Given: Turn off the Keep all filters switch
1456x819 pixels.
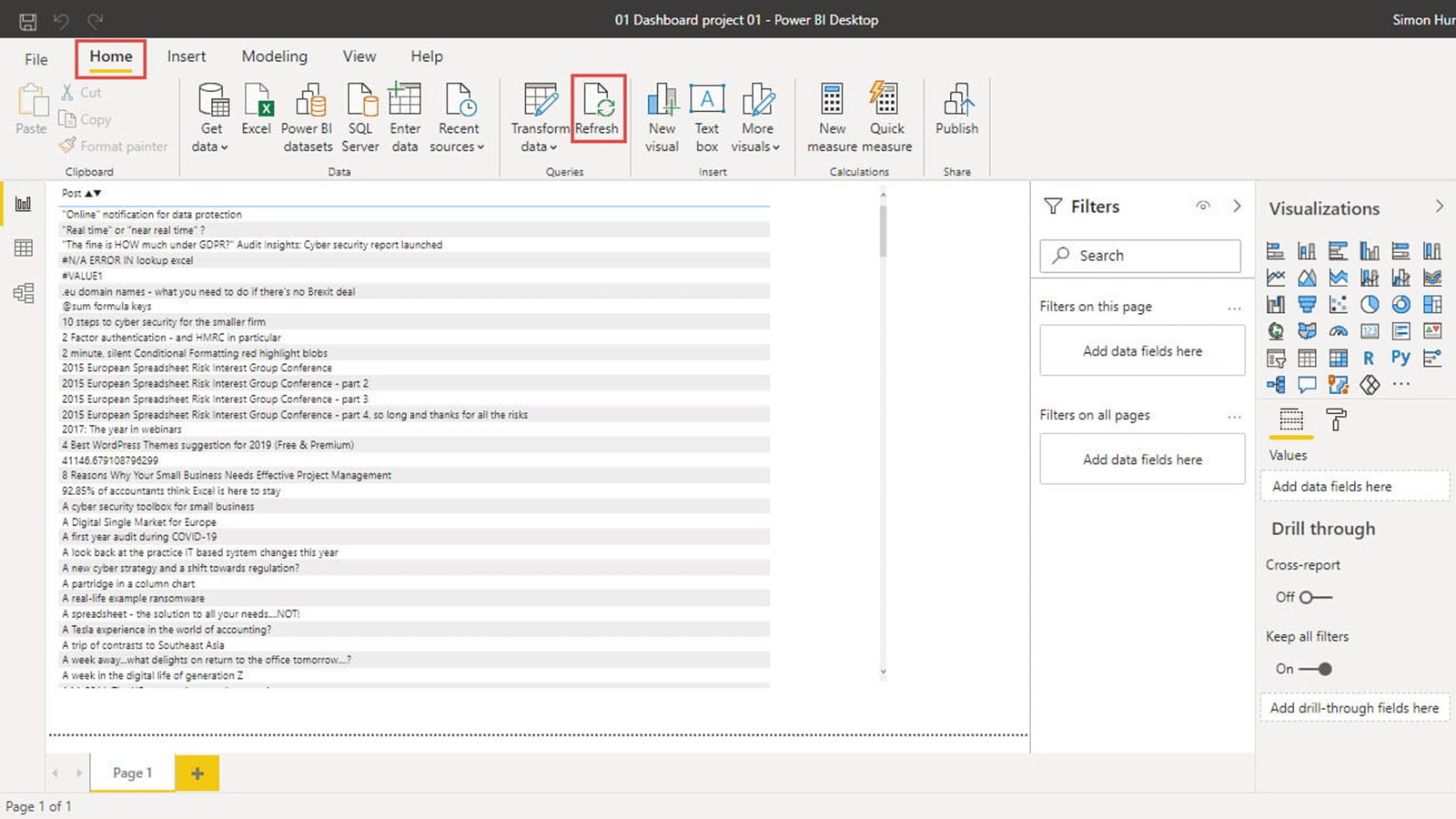Looking at the screenshot, I should (x=1315, y=669).
